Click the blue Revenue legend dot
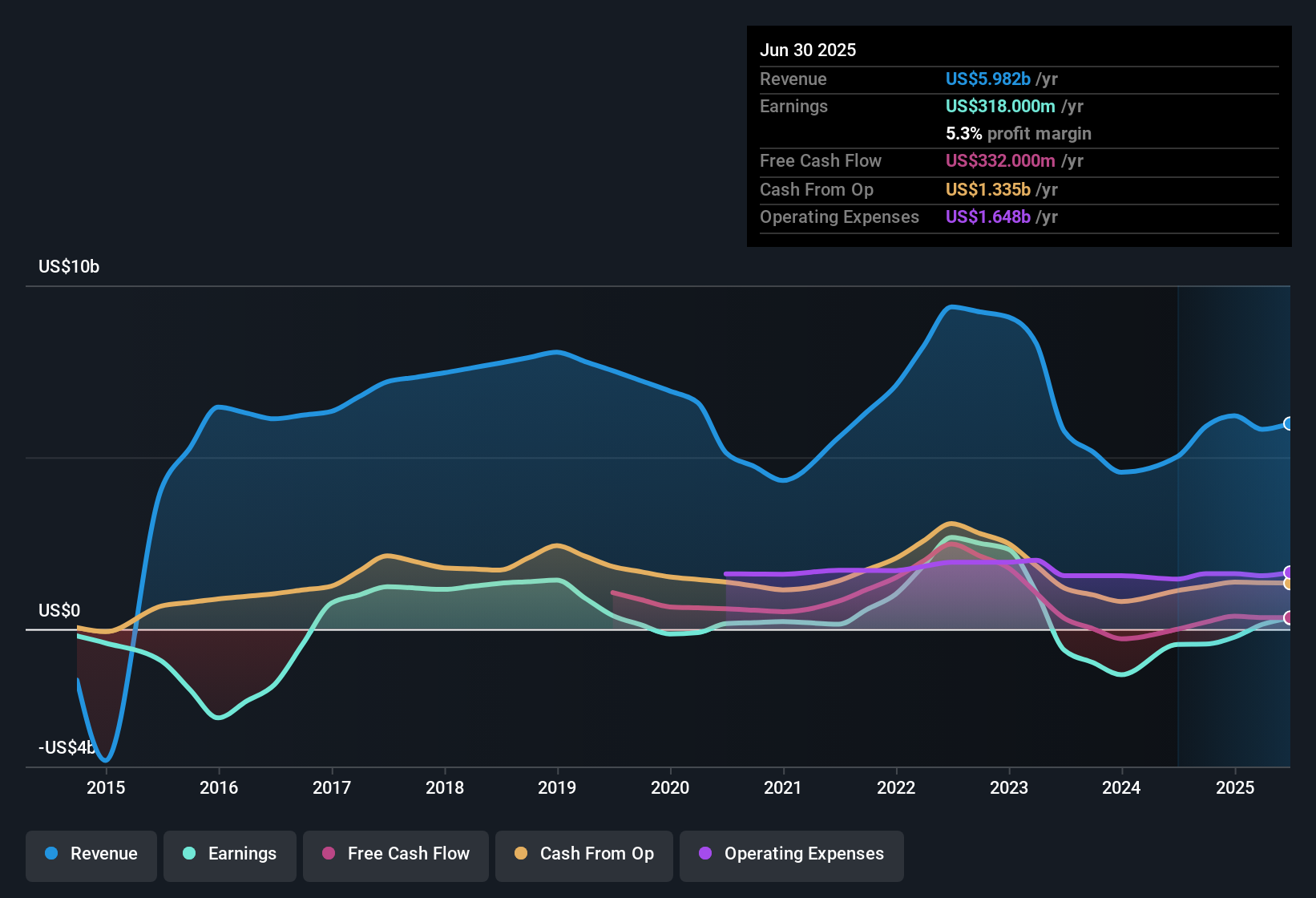Screen dimensions: 1316x898 point(50,854)
